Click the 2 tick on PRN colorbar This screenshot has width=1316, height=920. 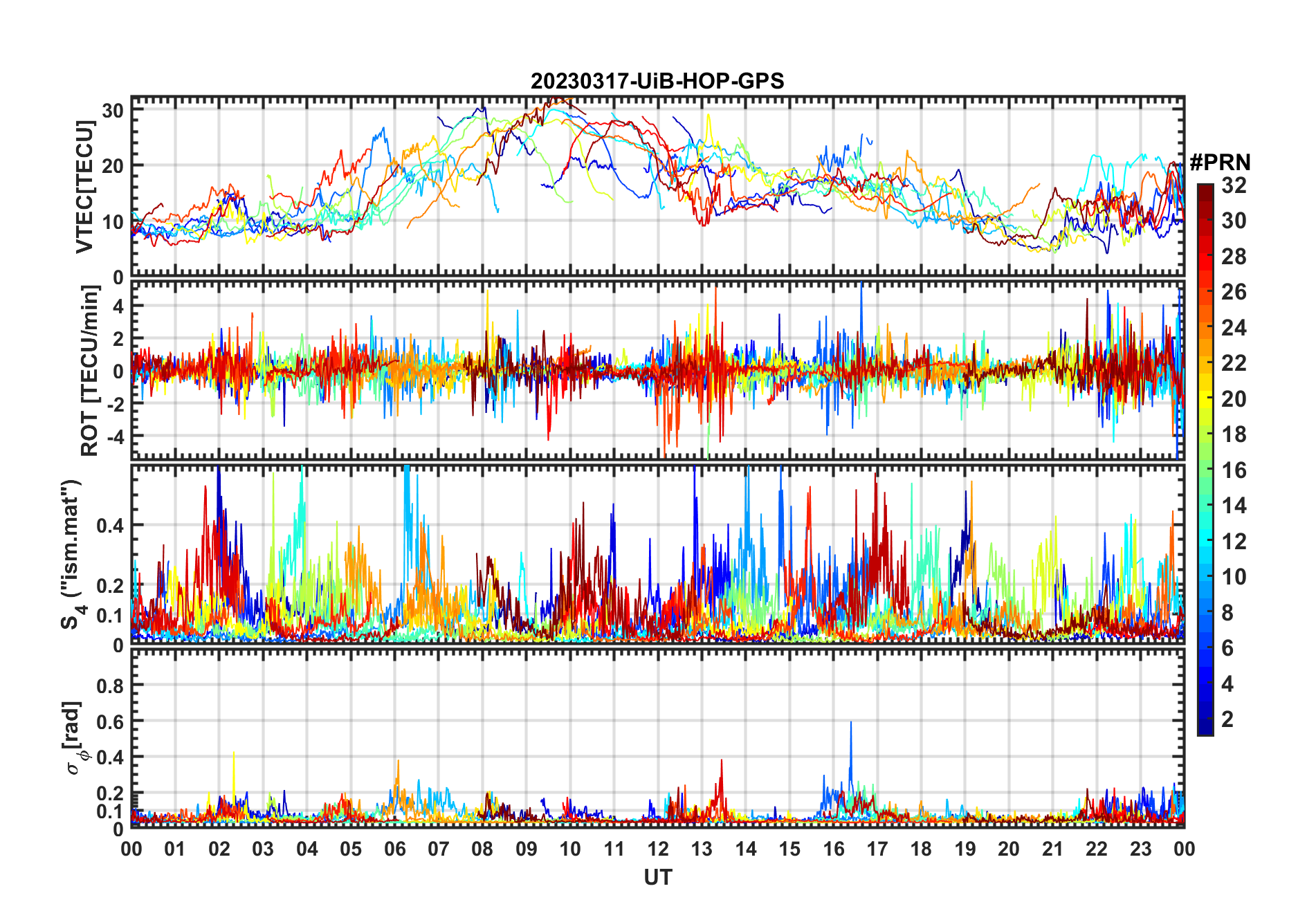click(x=1227, y=719)
